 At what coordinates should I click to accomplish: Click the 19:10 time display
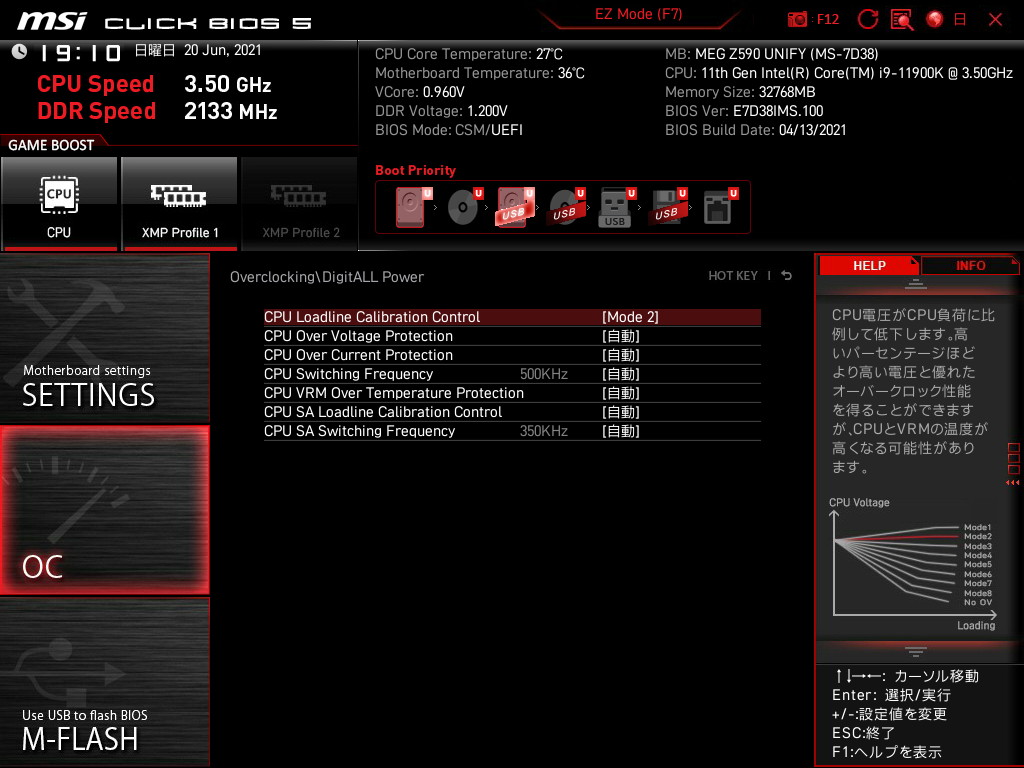click(x=80, y=53)
